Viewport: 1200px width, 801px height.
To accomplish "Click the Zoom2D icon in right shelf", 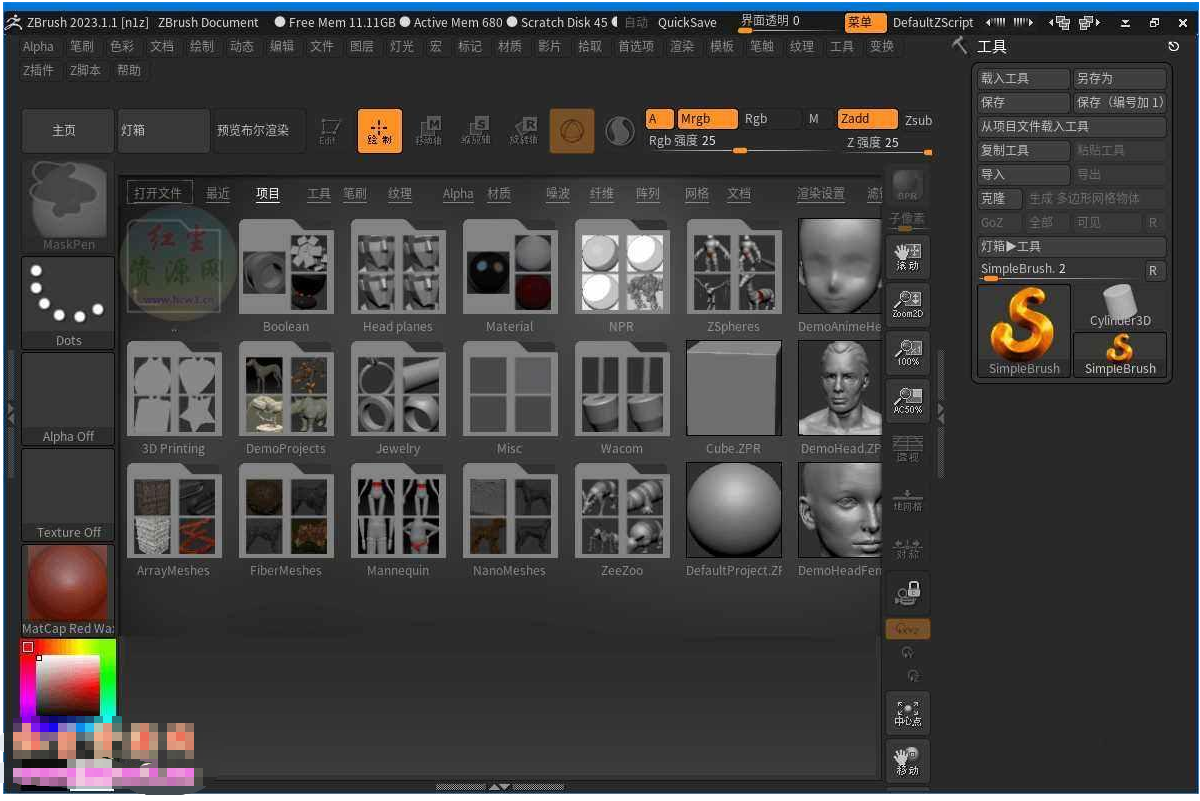I will (907, 305).
